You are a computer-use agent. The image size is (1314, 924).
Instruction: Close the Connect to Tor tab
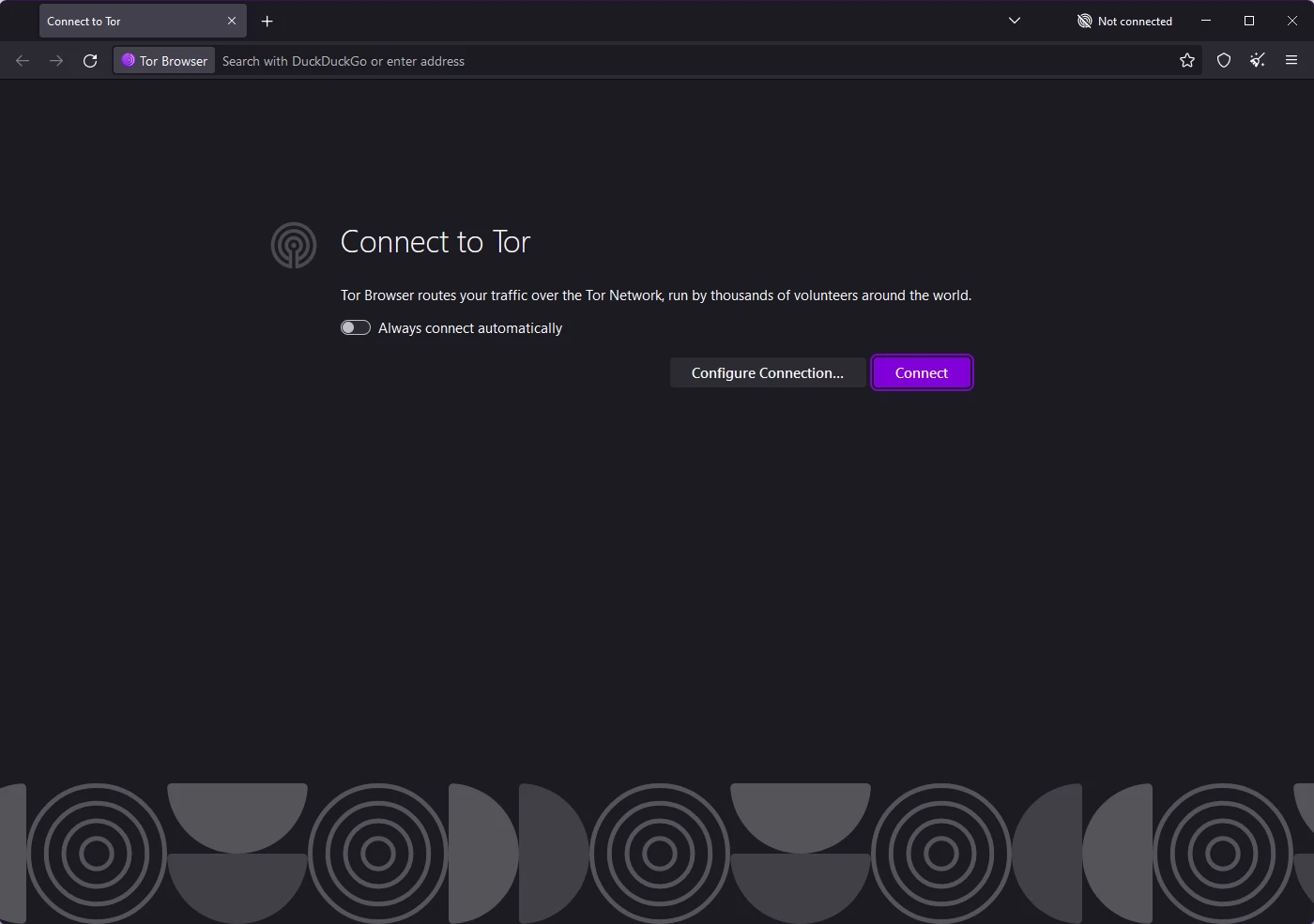[232, 21]
